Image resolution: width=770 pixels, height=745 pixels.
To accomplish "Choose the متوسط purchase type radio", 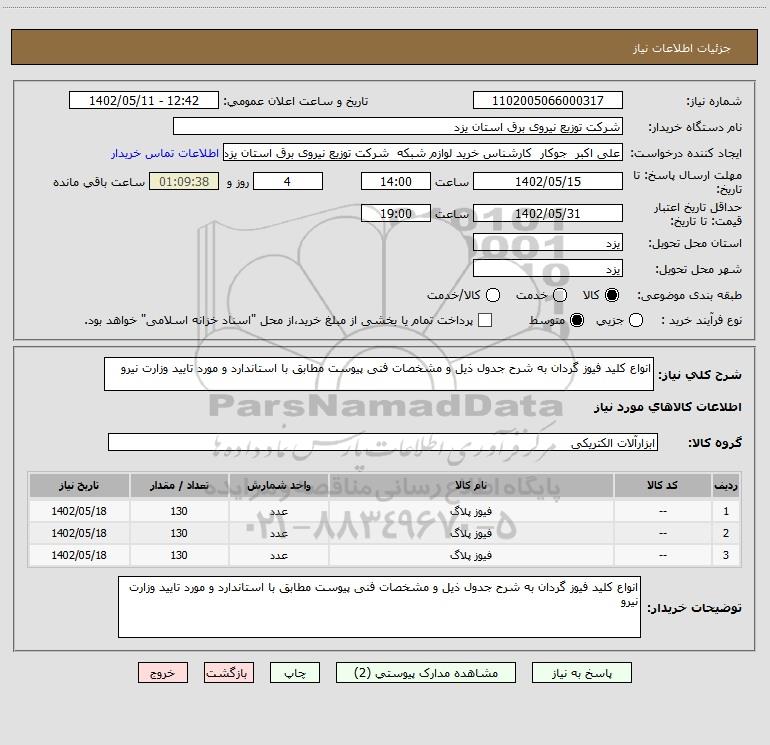I will 577,320.
